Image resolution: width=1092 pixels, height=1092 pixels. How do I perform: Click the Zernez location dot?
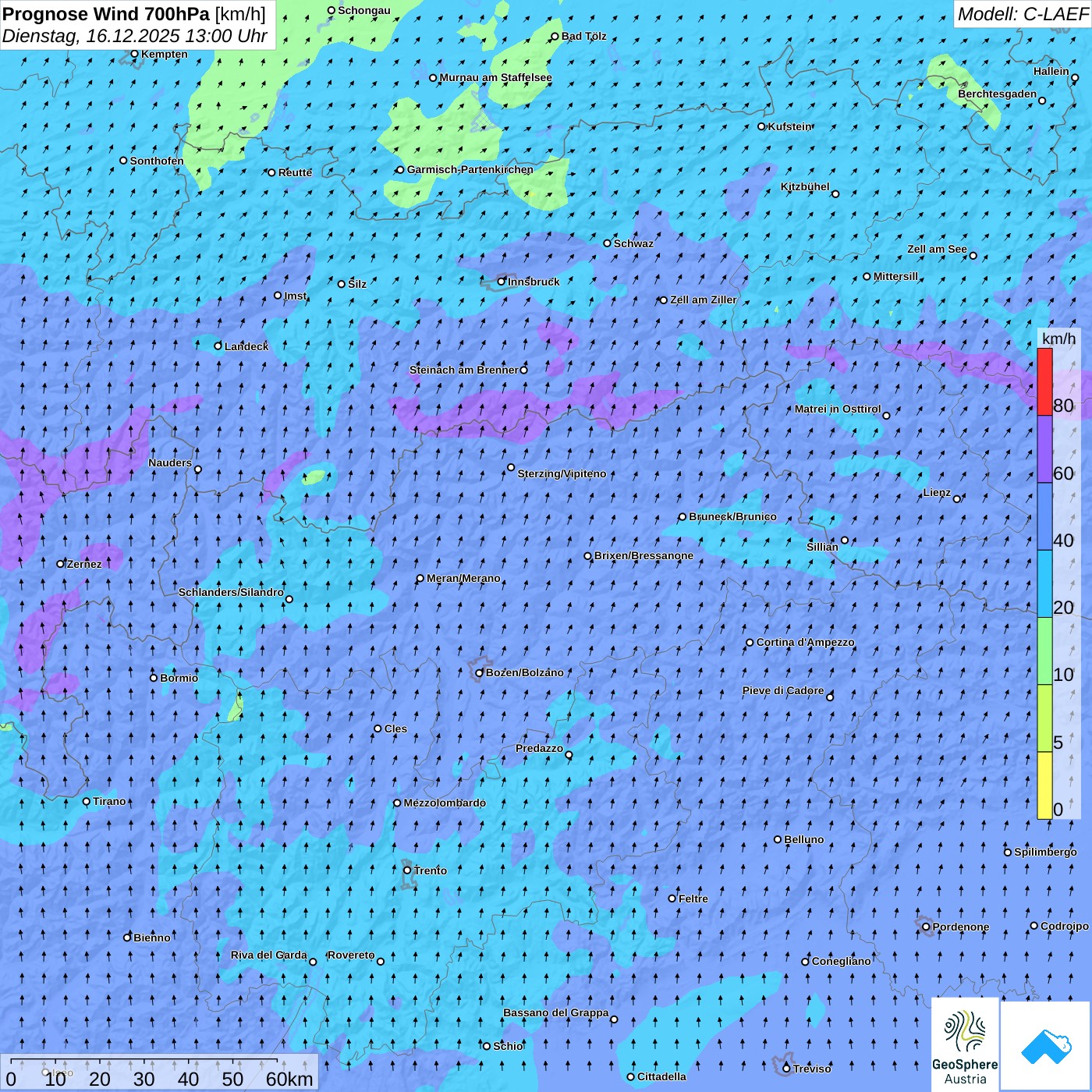point(61,564)
